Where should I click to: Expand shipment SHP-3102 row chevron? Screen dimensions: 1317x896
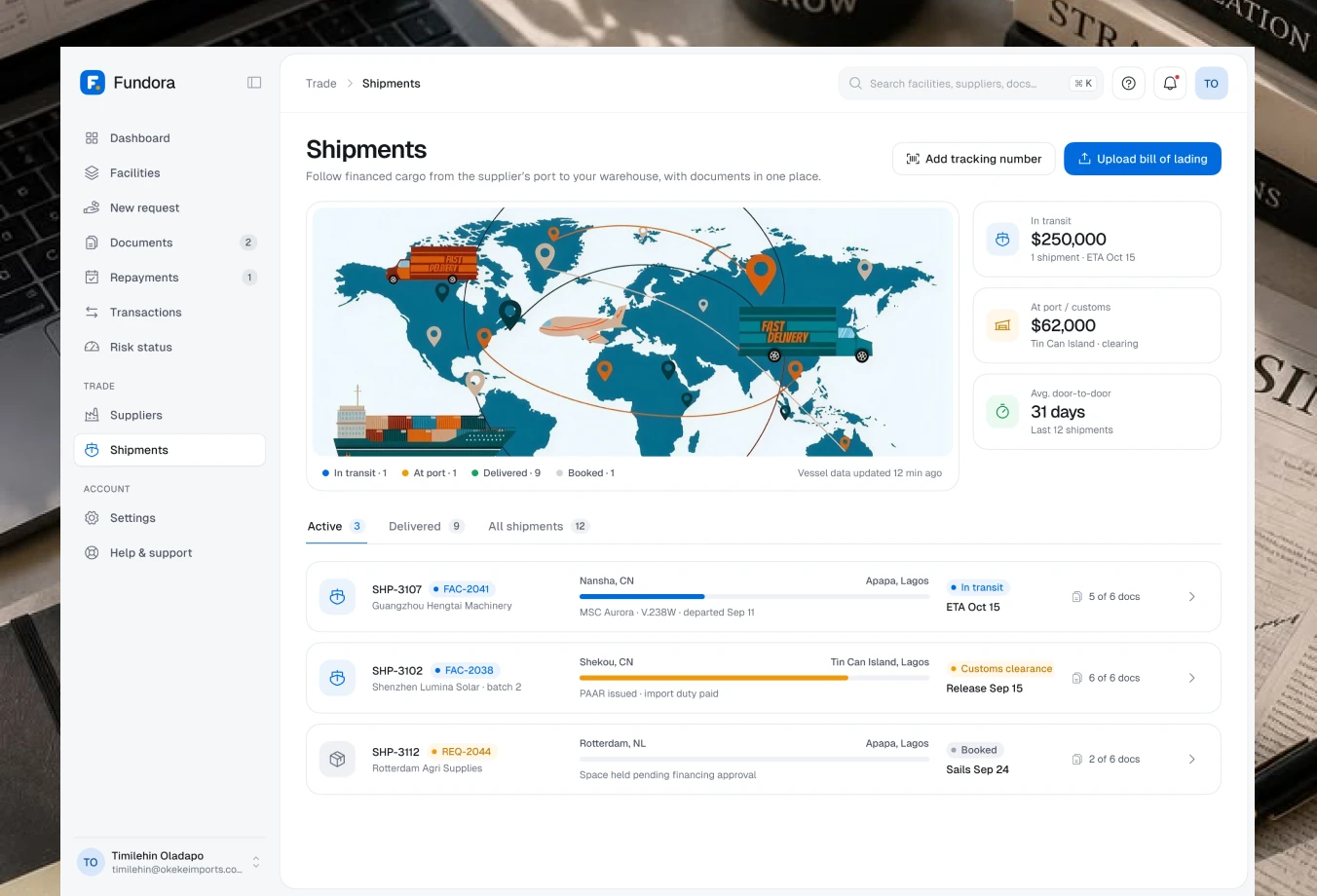1191,678
